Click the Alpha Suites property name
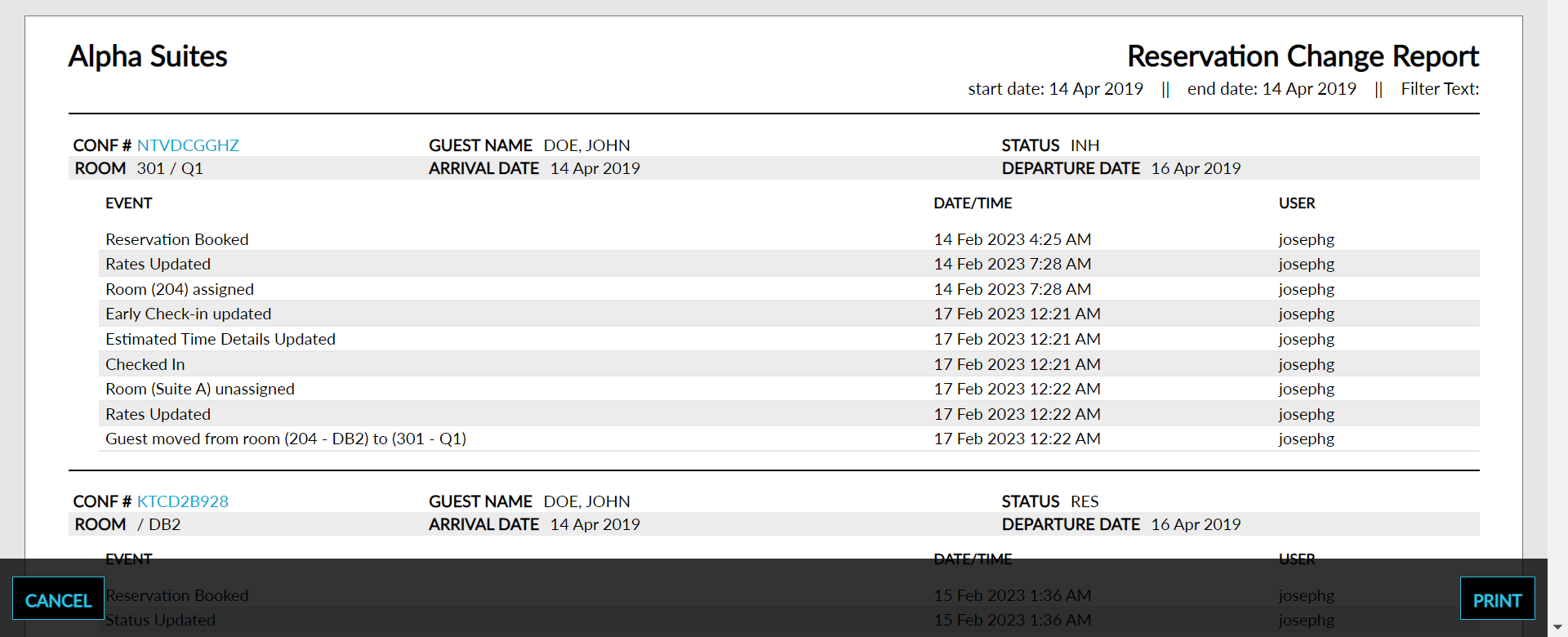Screen dimensions: 1568x637 [148, 56]
